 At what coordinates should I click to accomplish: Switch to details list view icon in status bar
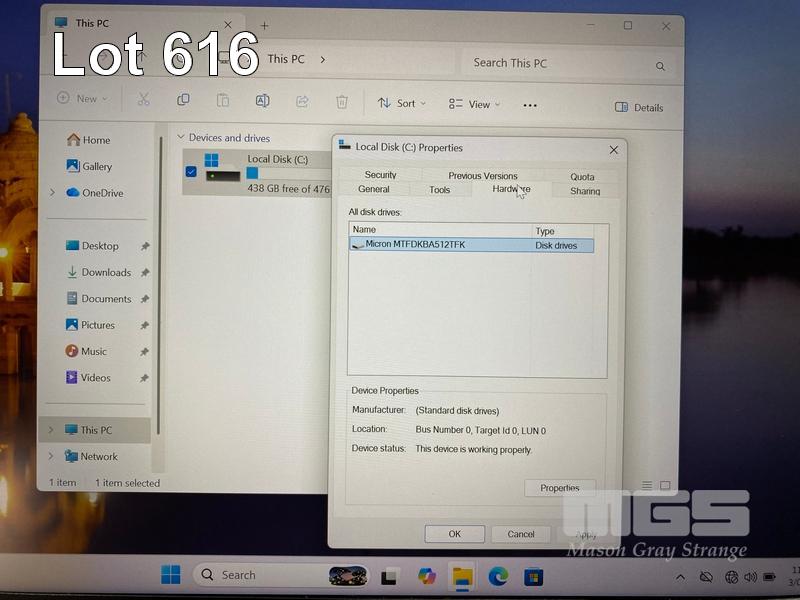(647, 485)
